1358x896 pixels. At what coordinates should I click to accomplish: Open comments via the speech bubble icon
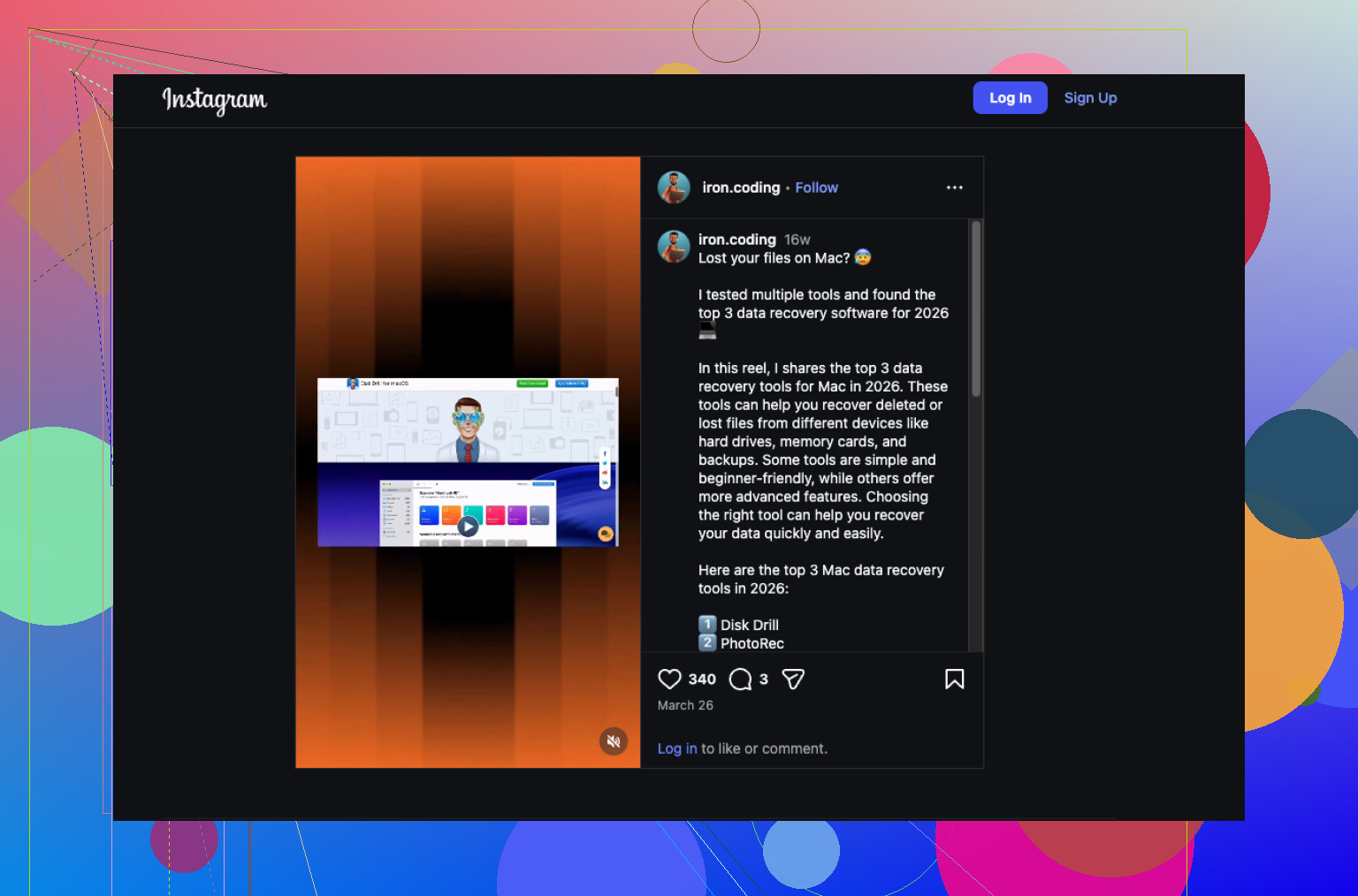pos(740,679)
